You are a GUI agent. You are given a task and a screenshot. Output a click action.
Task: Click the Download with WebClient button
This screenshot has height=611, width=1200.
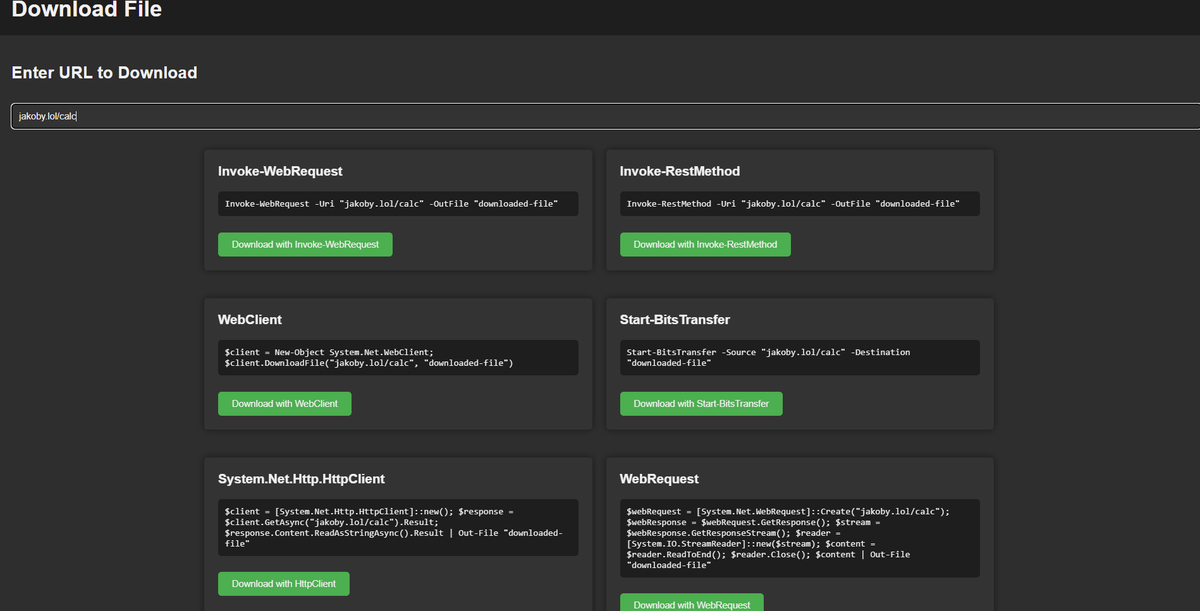tap(284, 403)
